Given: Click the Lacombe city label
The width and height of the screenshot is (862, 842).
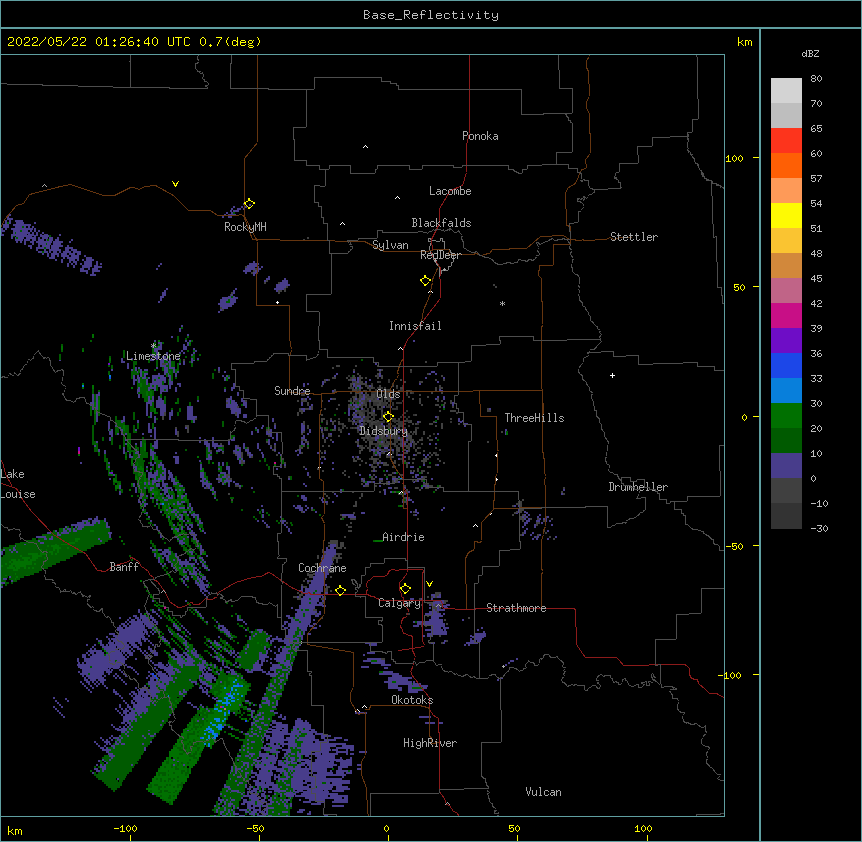Looking at the screenshot, I should click(450, 191).
